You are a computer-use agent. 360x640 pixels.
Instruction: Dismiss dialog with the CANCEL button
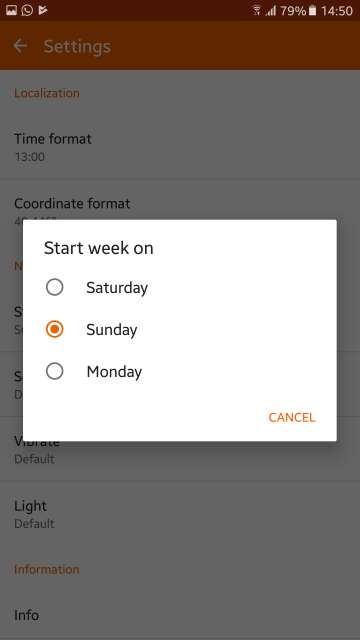[x=292, y=417]
